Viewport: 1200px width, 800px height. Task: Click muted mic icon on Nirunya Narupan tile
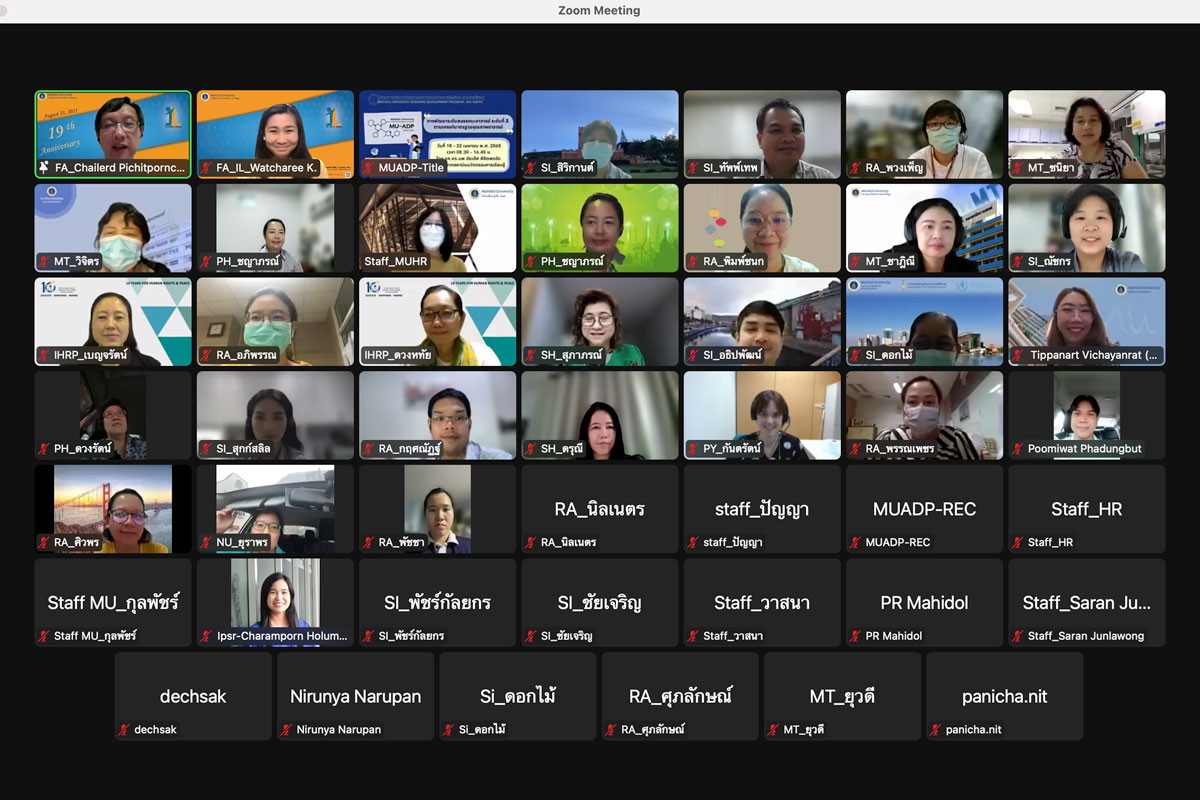pyautogui.click(x=287, y=730)
